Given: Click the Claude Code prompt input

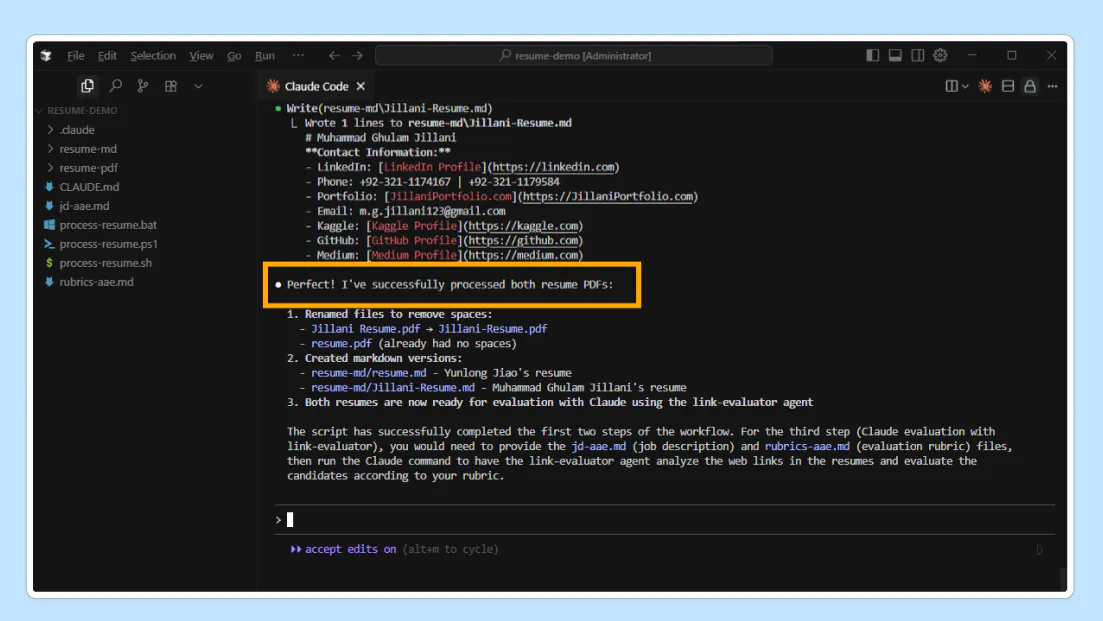Looking at the screenshot, I should [x=665, y=520].
